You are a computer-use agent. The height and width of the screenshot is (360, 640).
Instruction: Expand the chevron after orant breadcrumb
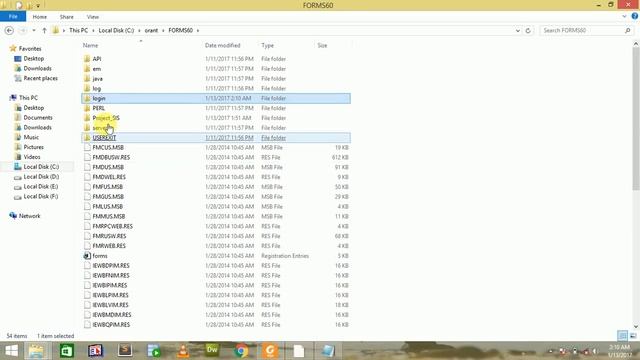pos(163,31)
